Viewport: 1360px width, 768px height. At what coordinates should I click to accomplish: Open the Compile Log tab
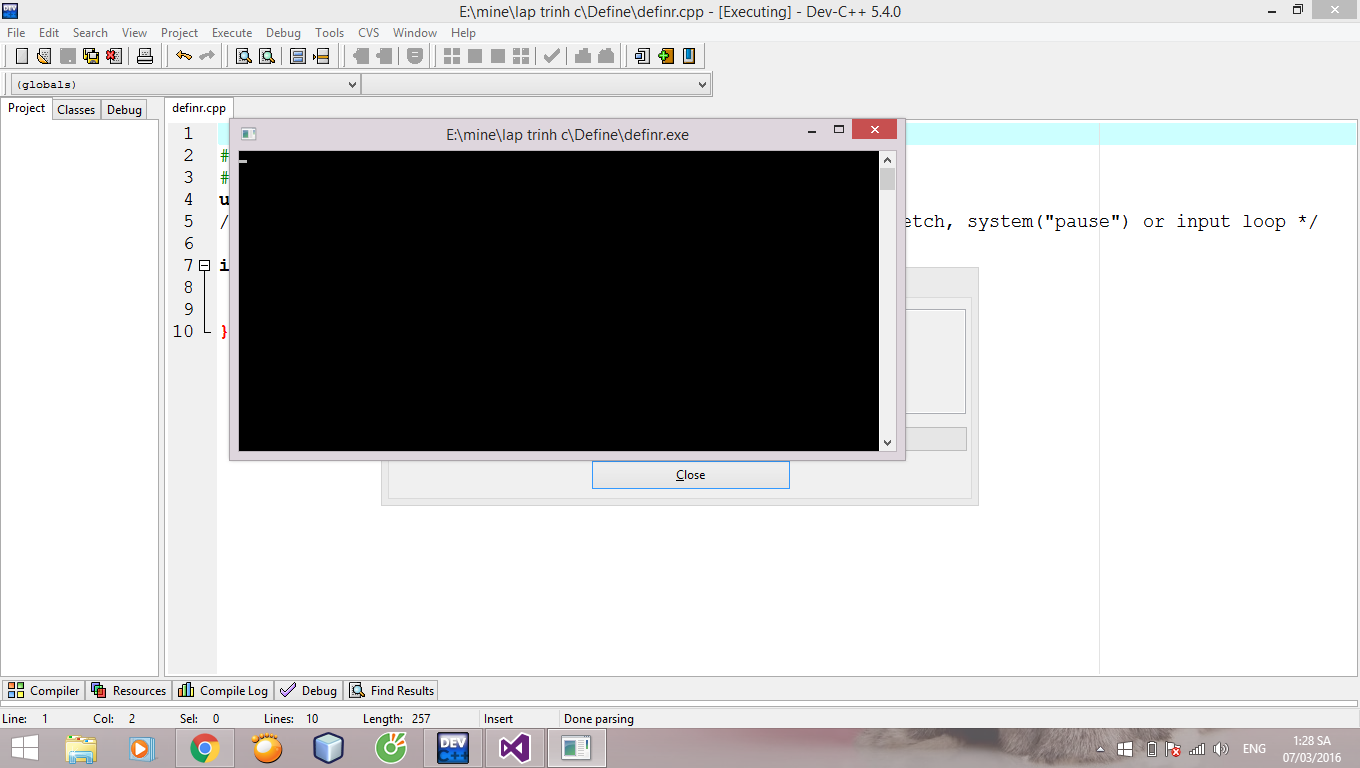[224, 690]
